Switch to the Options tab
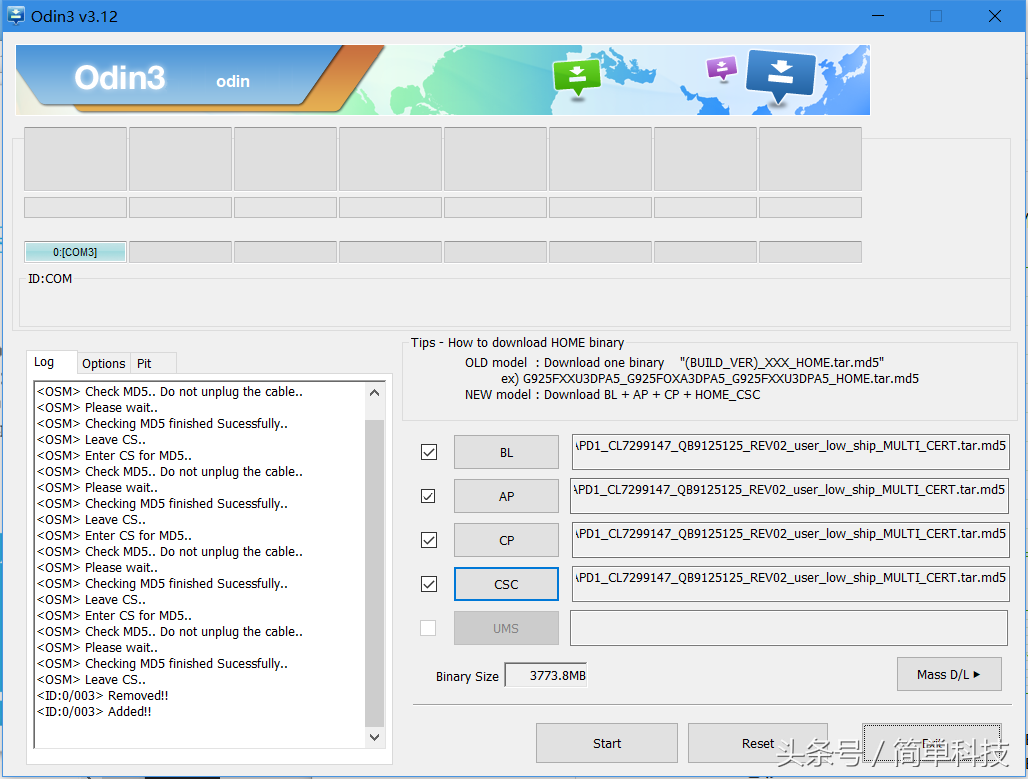This screenshot has height=779, width=1028. click(x=104, y=363)
